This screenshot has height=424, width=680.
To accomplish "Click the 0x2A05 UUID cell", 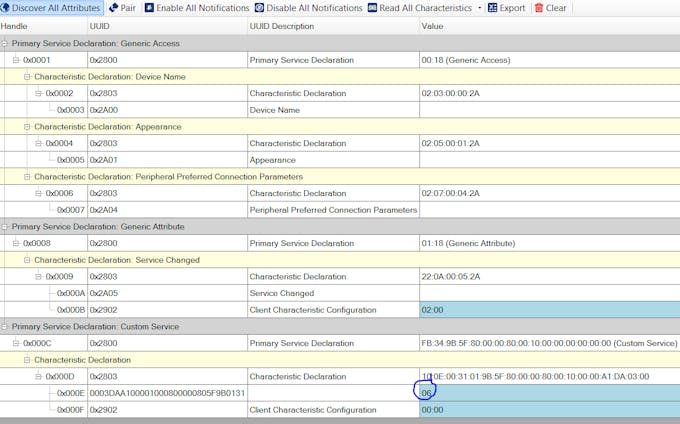I will point(167,293).
